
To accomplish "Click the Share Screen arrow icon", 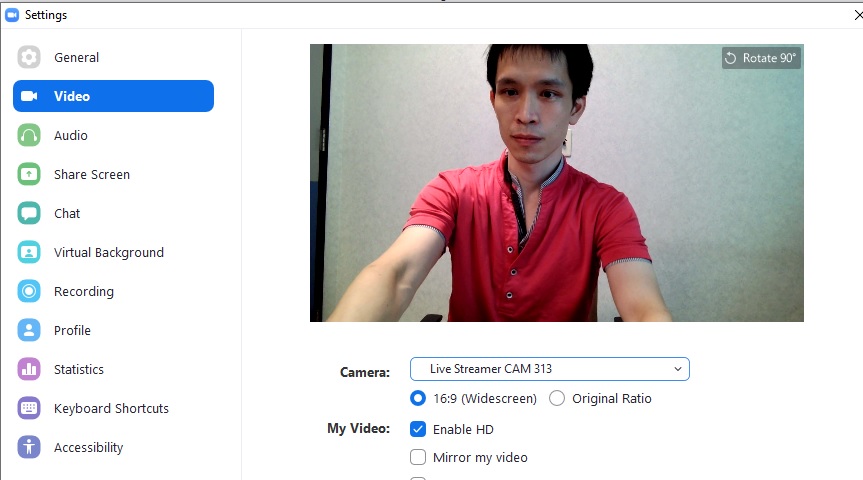I will tap(29, 174).
